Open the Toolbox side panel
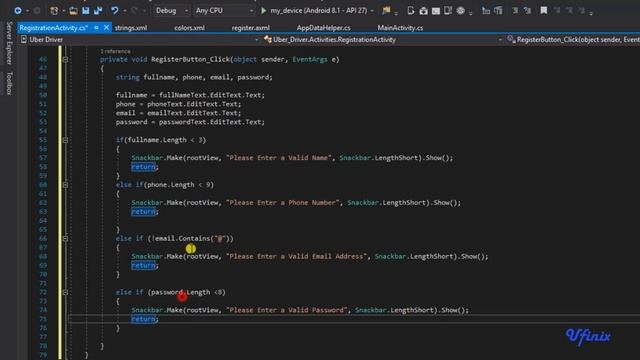640x360 pixels. point(9,83)
